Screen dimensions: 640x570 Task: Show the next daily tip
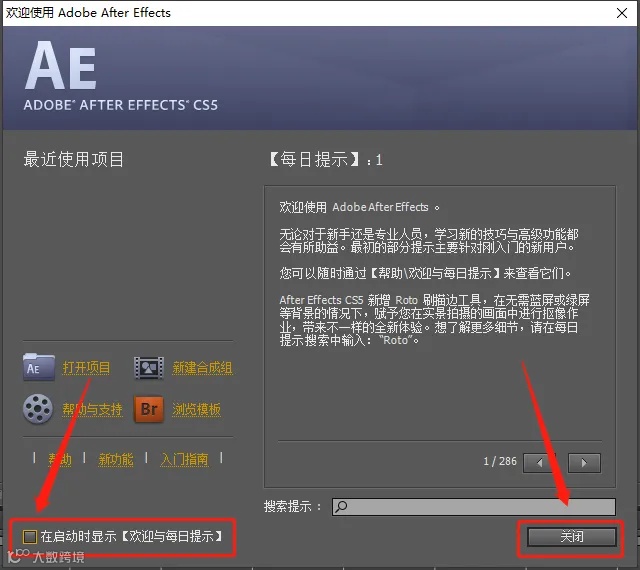pyautogui.click(x=584, y=463)
